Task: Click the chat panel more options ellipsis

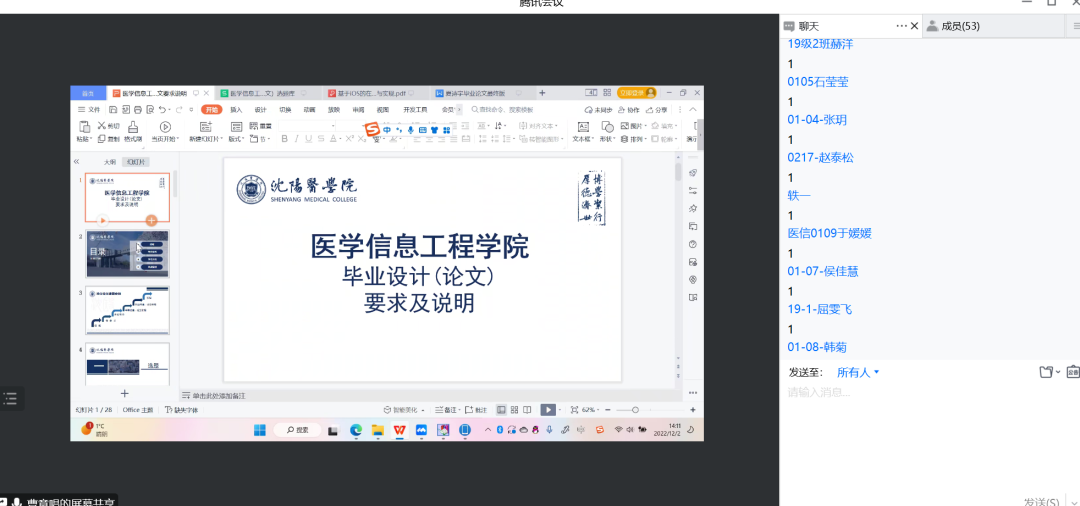Action: [901, 25]
